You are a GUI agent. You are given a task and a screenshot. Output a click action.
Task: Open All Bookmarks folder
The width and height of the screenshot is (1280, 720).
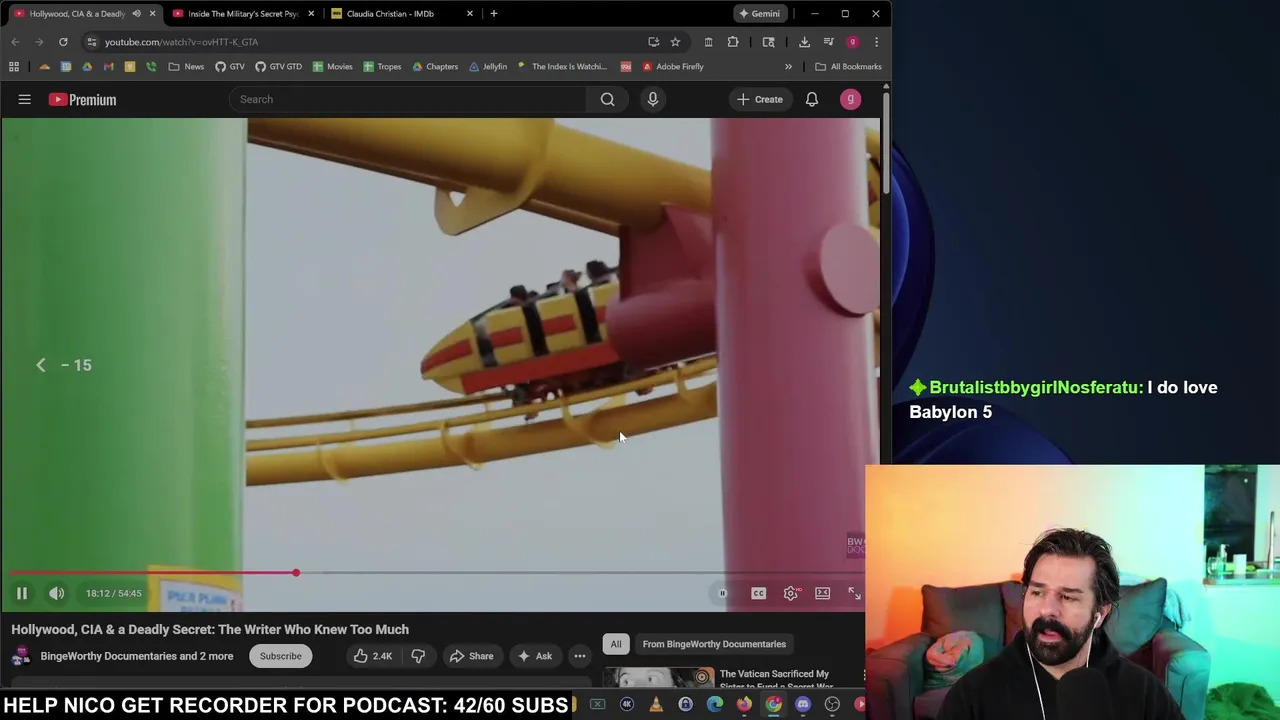tap(848, 67)
